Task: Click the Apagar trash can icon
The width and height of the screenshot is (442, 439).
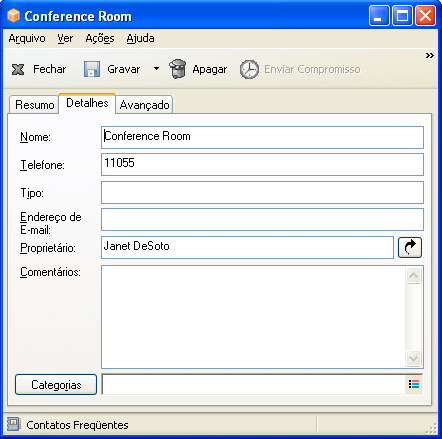Action: pyautogui.click(x=178, y=69)
